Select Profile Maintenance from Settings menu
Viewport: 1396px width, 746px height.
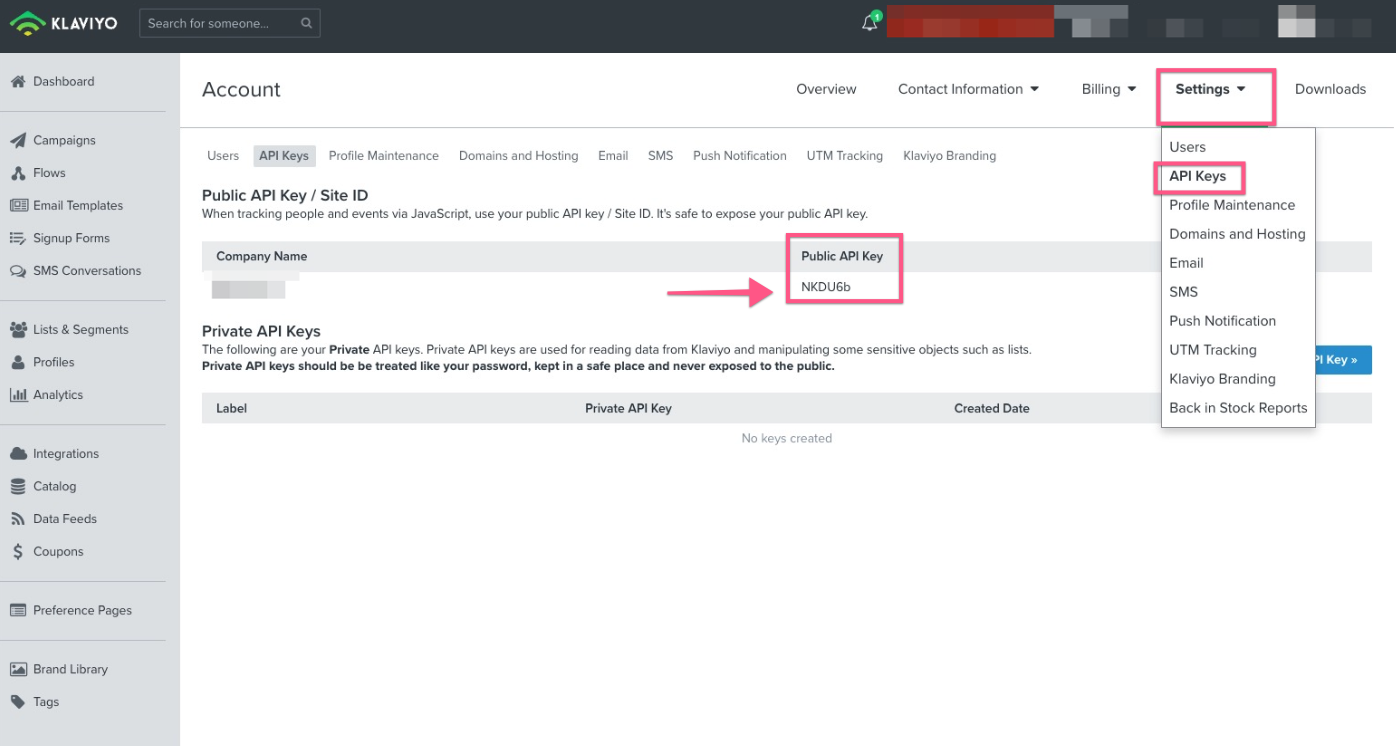(x=1232, y=205)
